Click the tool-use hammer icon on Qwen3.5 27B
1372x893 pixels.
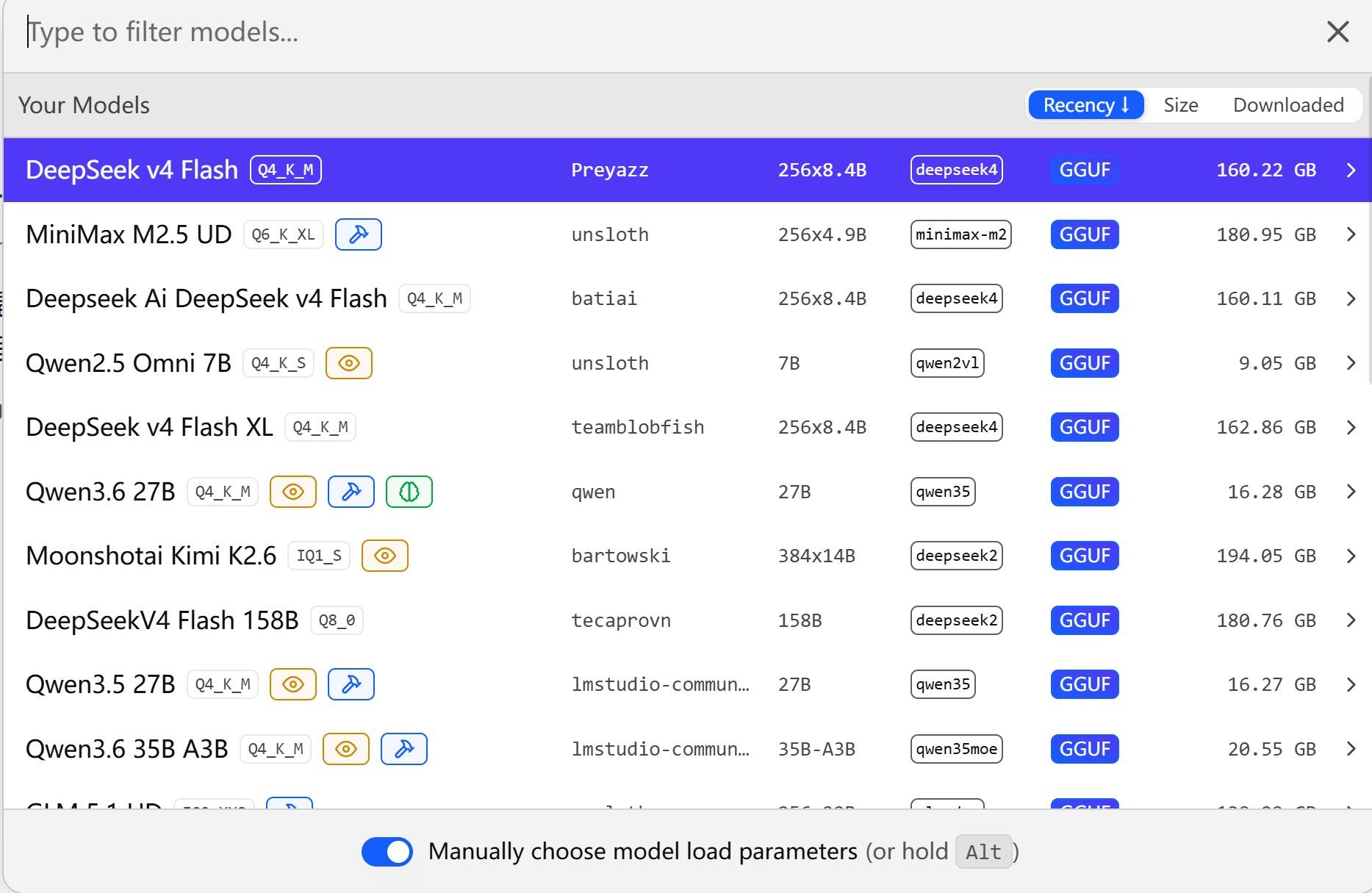coord(351,684)
